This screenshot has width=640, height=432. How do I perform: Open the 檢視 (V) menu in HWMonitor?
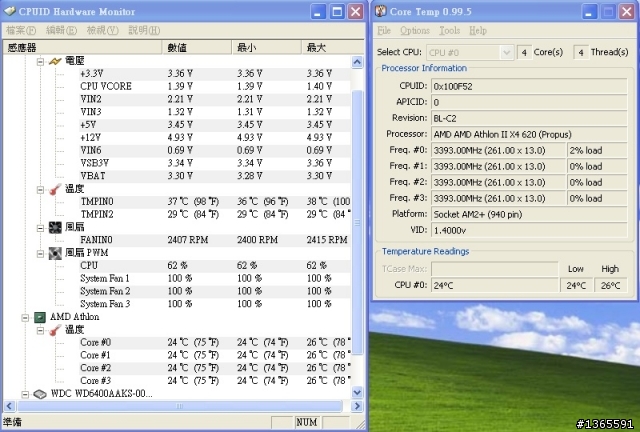[x=102, y=31]
